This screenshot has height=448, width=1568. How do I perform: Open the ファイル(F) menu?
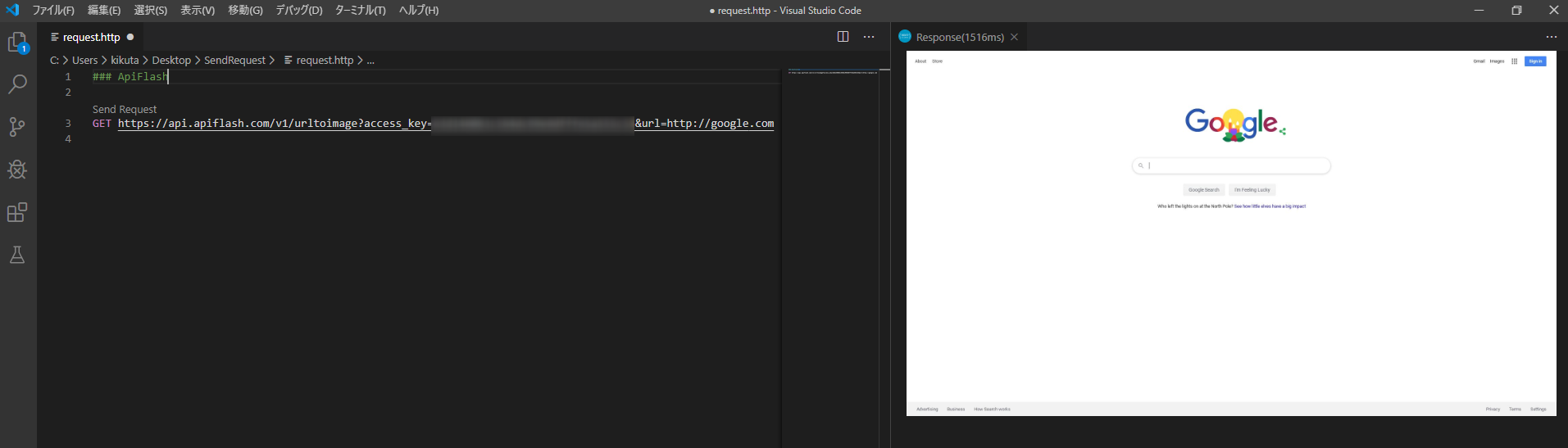(x=53, y=11)
